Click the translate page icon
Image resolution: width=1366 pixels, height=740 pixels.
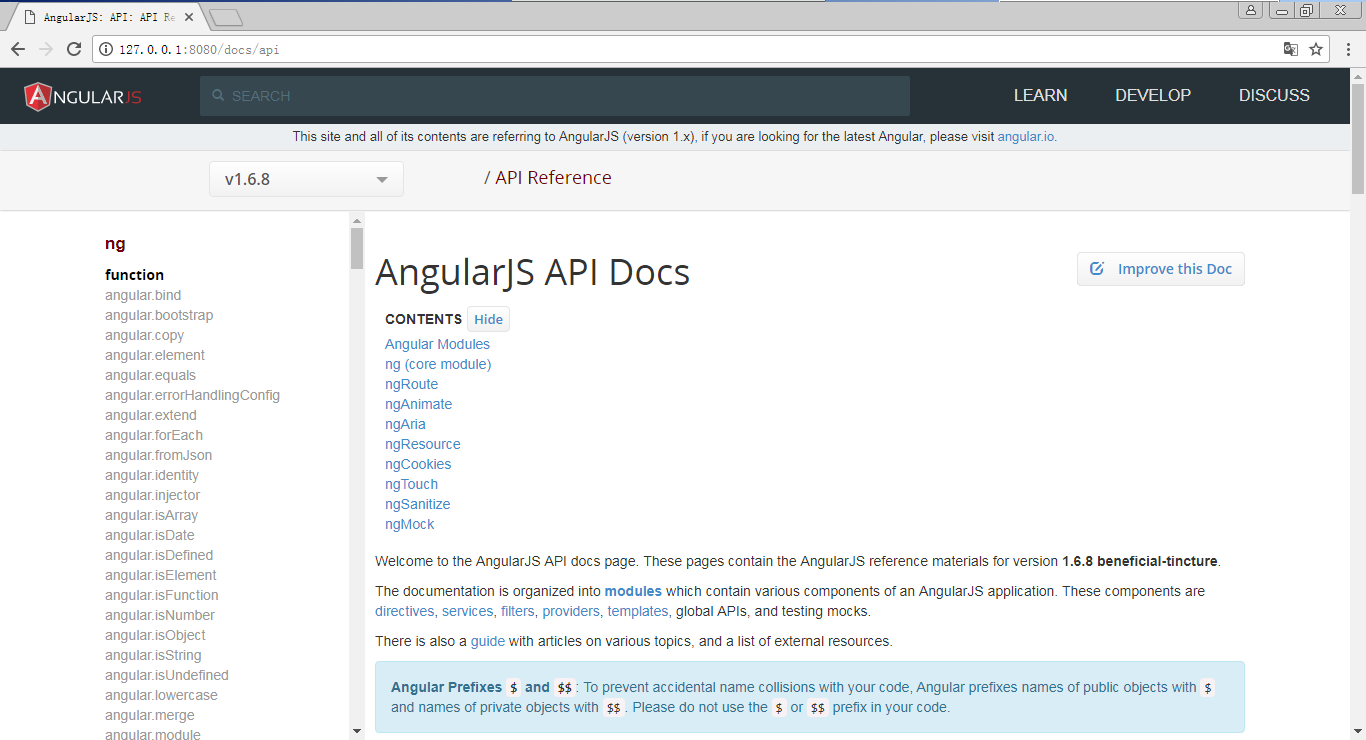coord(1291,49)
